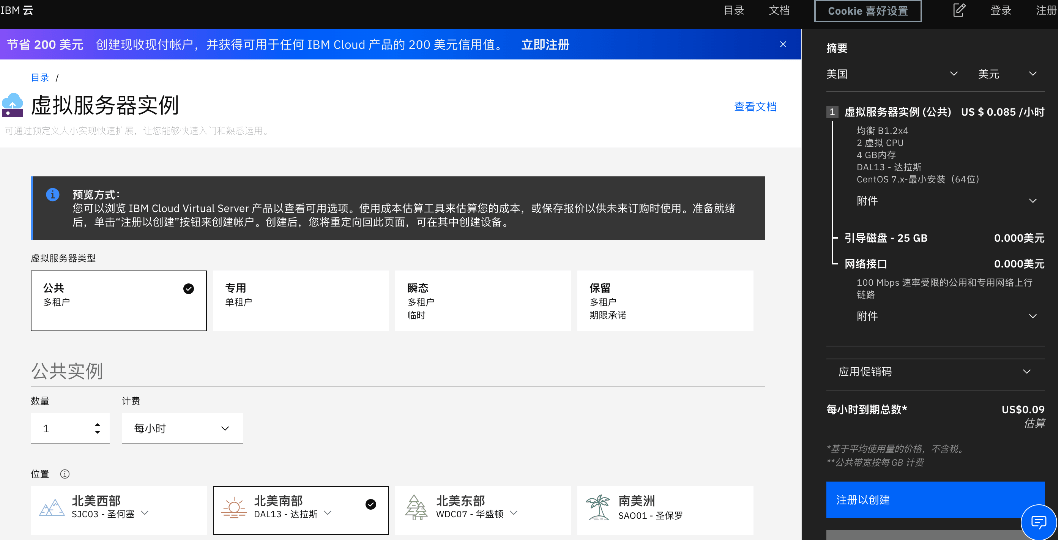Click the IBM 云 logo
This screenshot has width=1058, height=540.
coord(17,9)
